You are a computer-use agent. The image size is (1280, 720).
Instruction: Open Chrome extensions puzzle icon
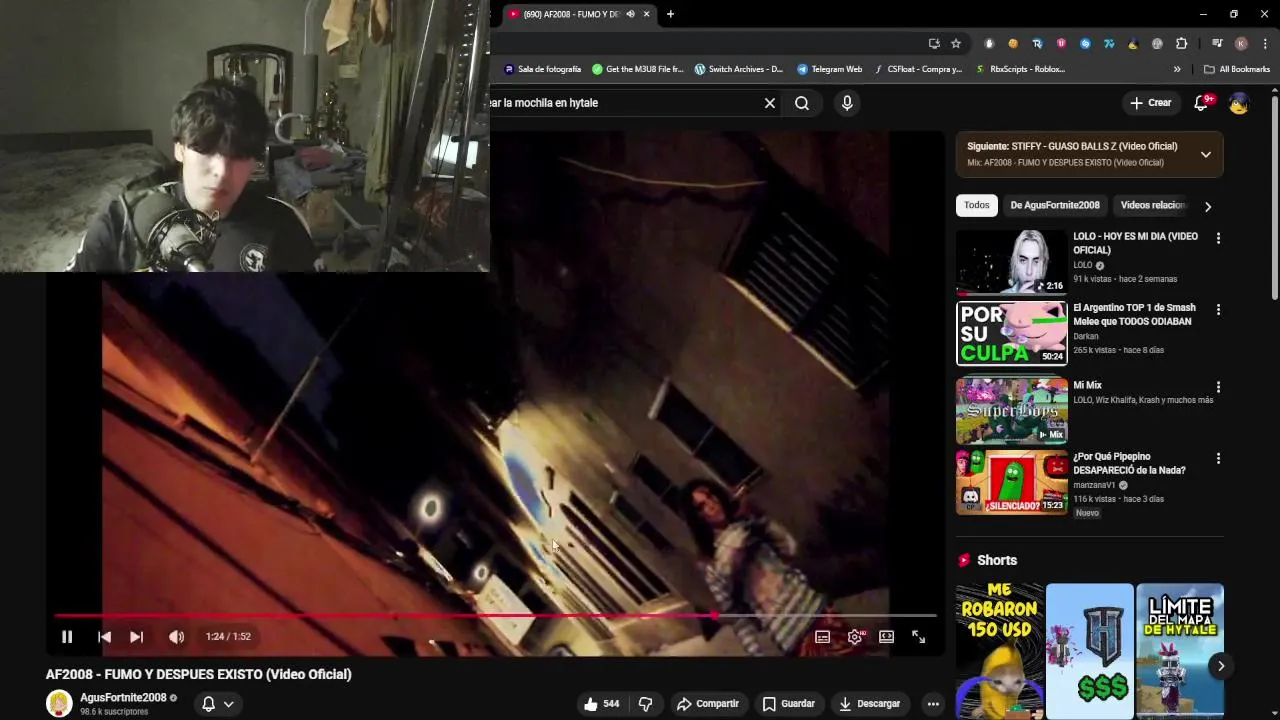[1181, 43]
